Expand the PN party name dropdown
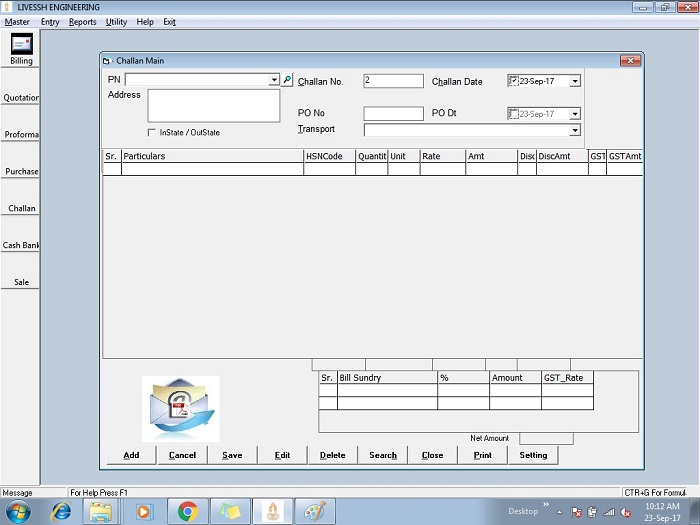The height and width of the screenshot is (525, 700). 274,80
